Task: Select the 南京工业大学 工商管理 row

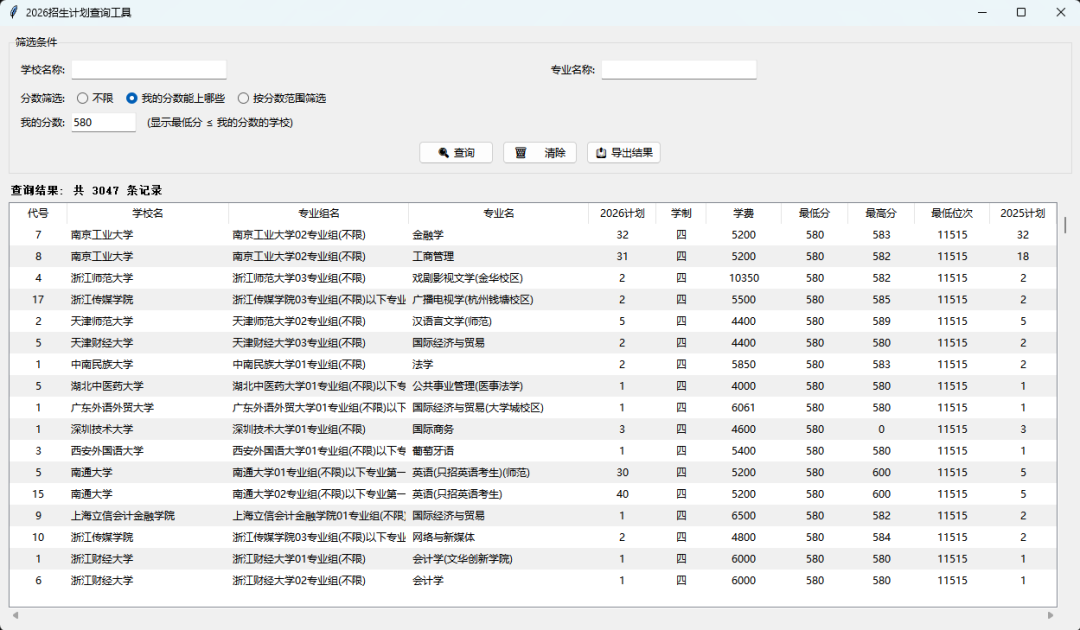Action: [532, 256]
